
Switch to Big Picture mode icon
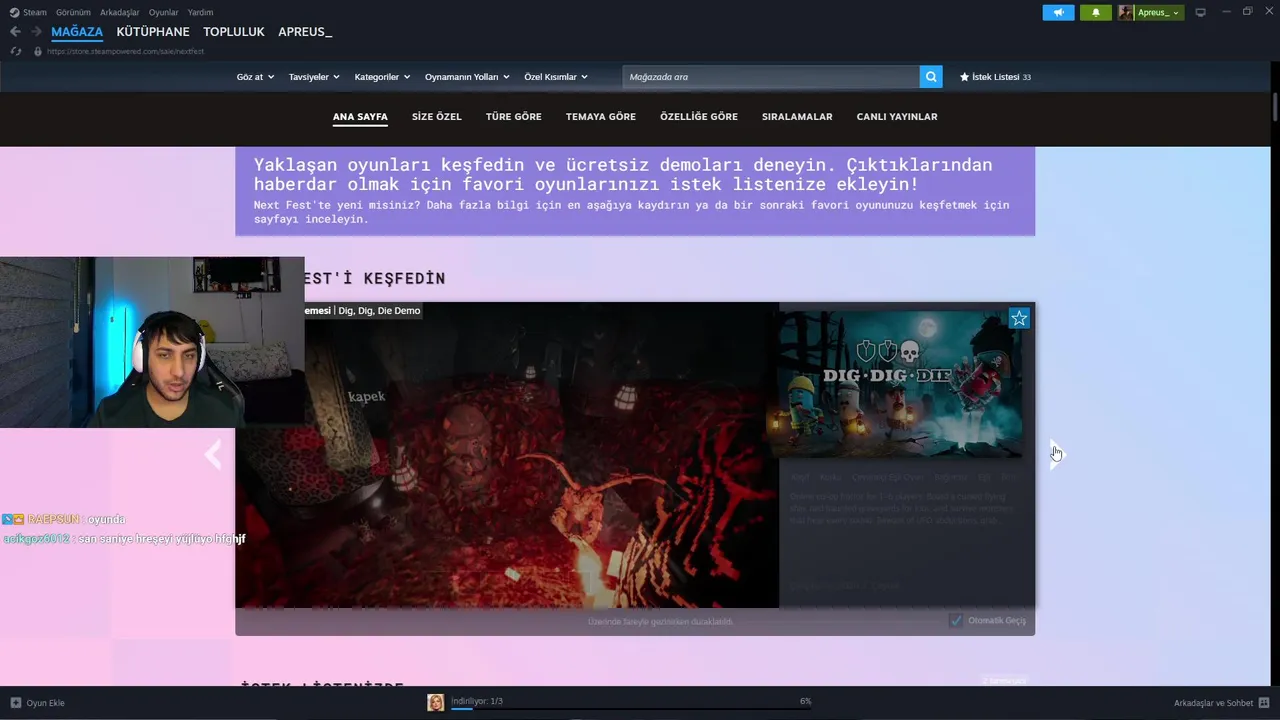coord(1201,12)
